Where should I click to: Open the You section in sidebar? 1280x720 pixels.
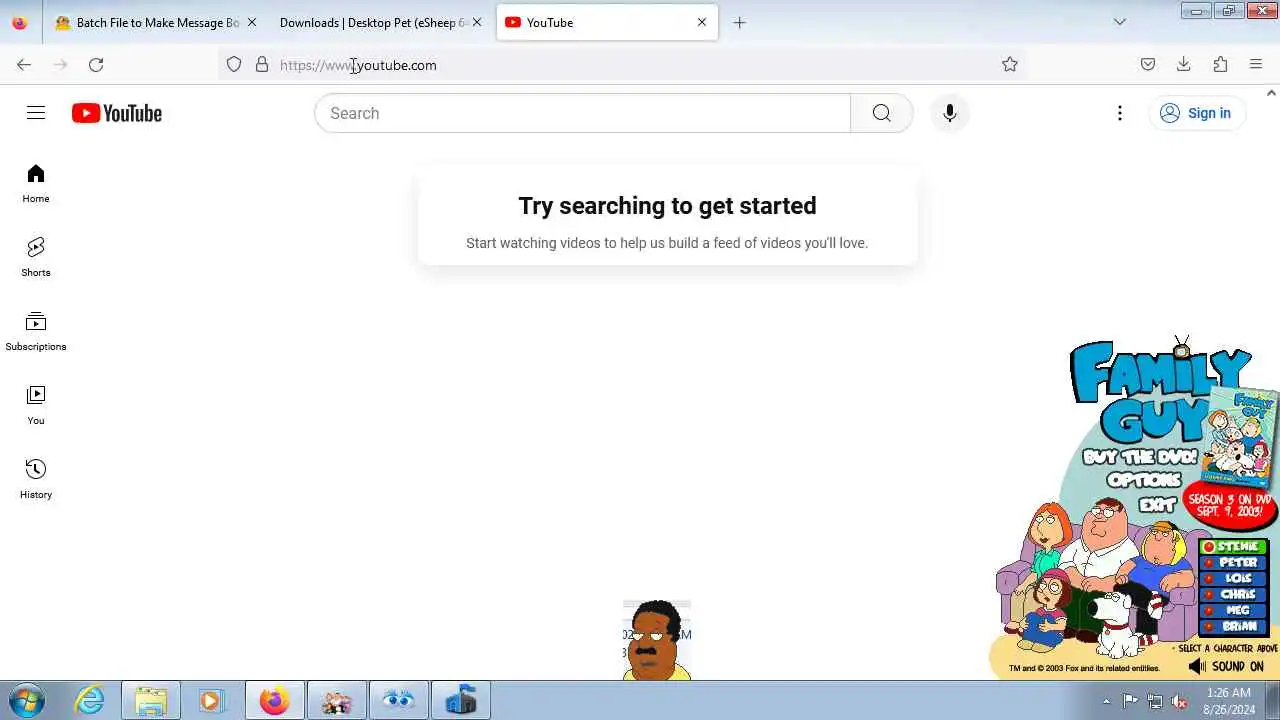pyautogui.click(x=36, y=406)
